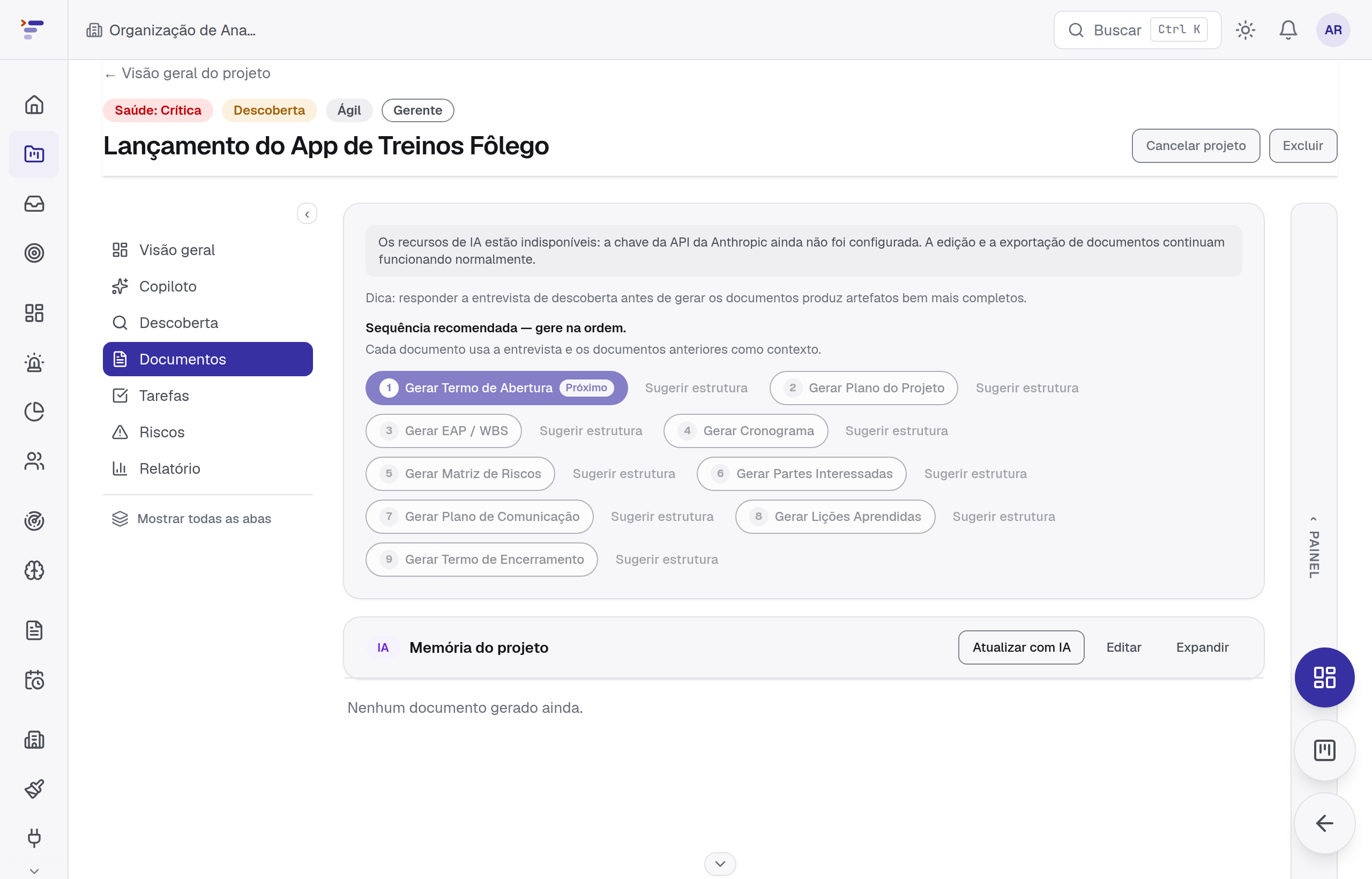Click Sugerir estrutura beside Gerar Cronograma
This screenshot has width=1372, height=879.
896,431
